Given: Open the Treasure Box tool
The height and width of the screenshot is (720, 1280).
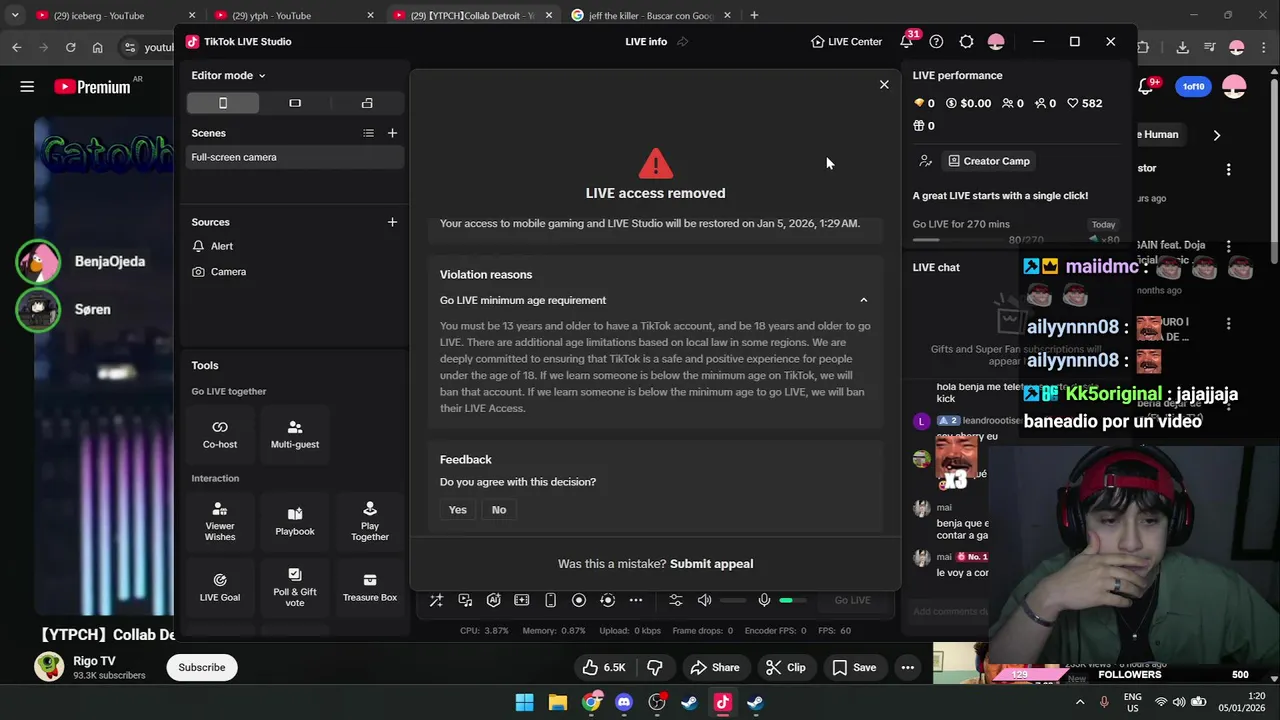Looking at the screenshot, I should 370,588.
